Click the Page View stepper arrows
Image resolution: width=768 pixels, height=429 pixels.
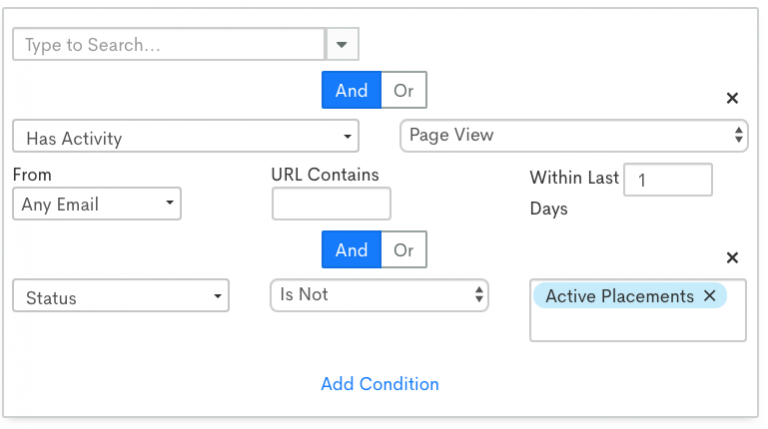(x=739, y=135)
